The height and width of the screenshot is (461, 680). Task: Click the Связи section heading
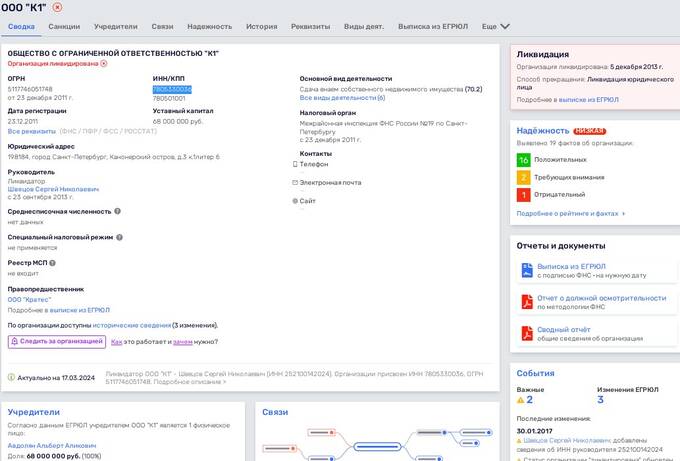click(x=275, y=412)
